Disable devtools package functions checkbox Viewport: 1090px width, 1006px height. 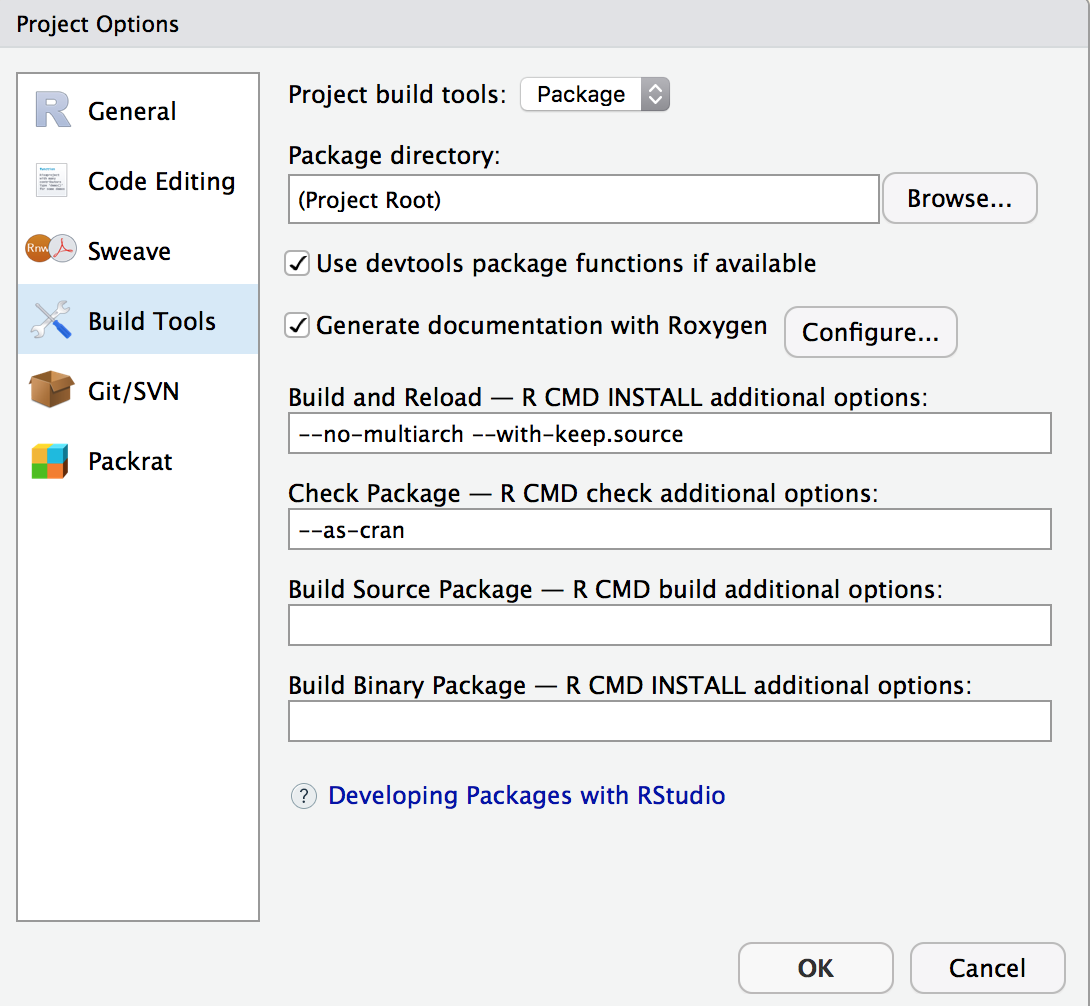(x=297, y=264)
